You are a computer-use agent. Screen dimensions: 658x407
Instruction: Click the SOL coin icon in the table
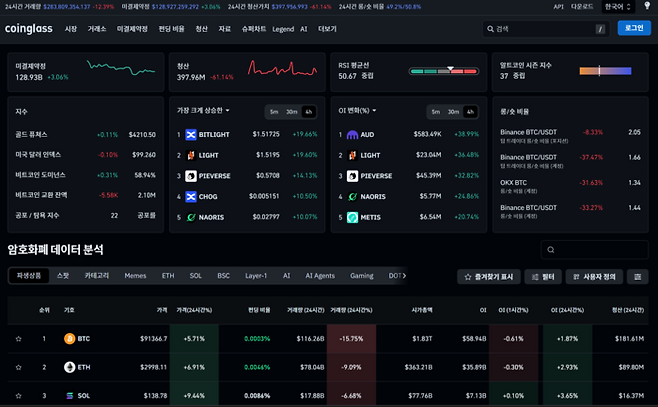click(x=70, y=396)
